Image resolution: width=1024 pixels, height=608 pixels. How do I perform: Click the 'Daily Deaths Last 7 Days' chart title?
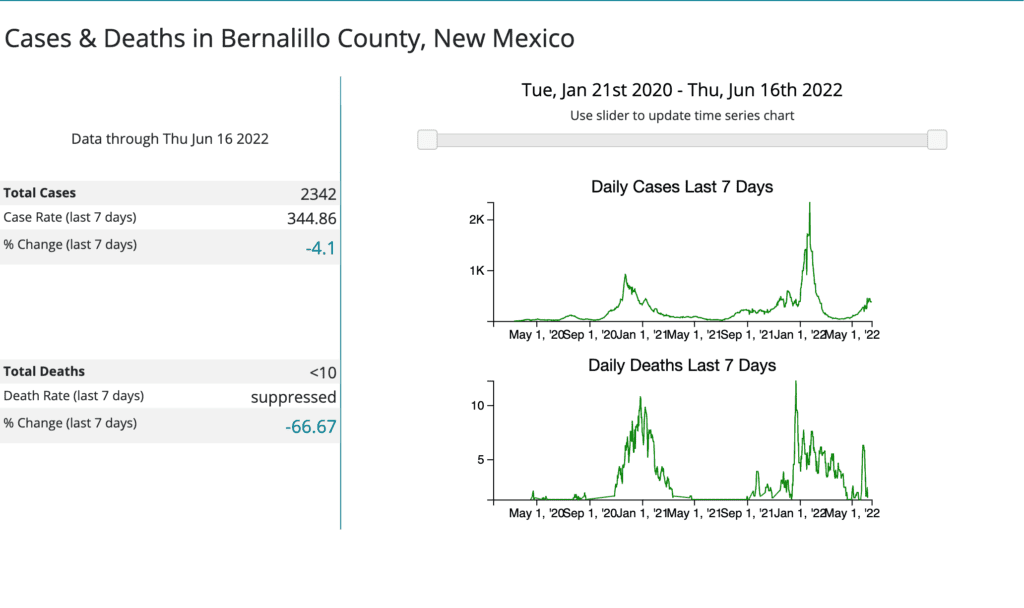[682, 366]
